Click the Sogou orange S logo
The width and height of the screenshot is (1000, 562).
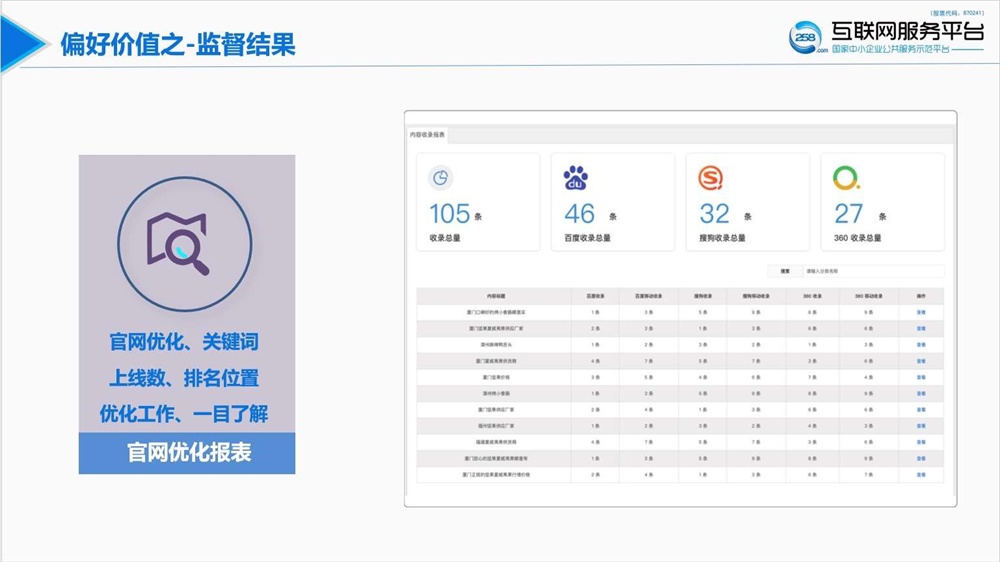coord(711,179)
